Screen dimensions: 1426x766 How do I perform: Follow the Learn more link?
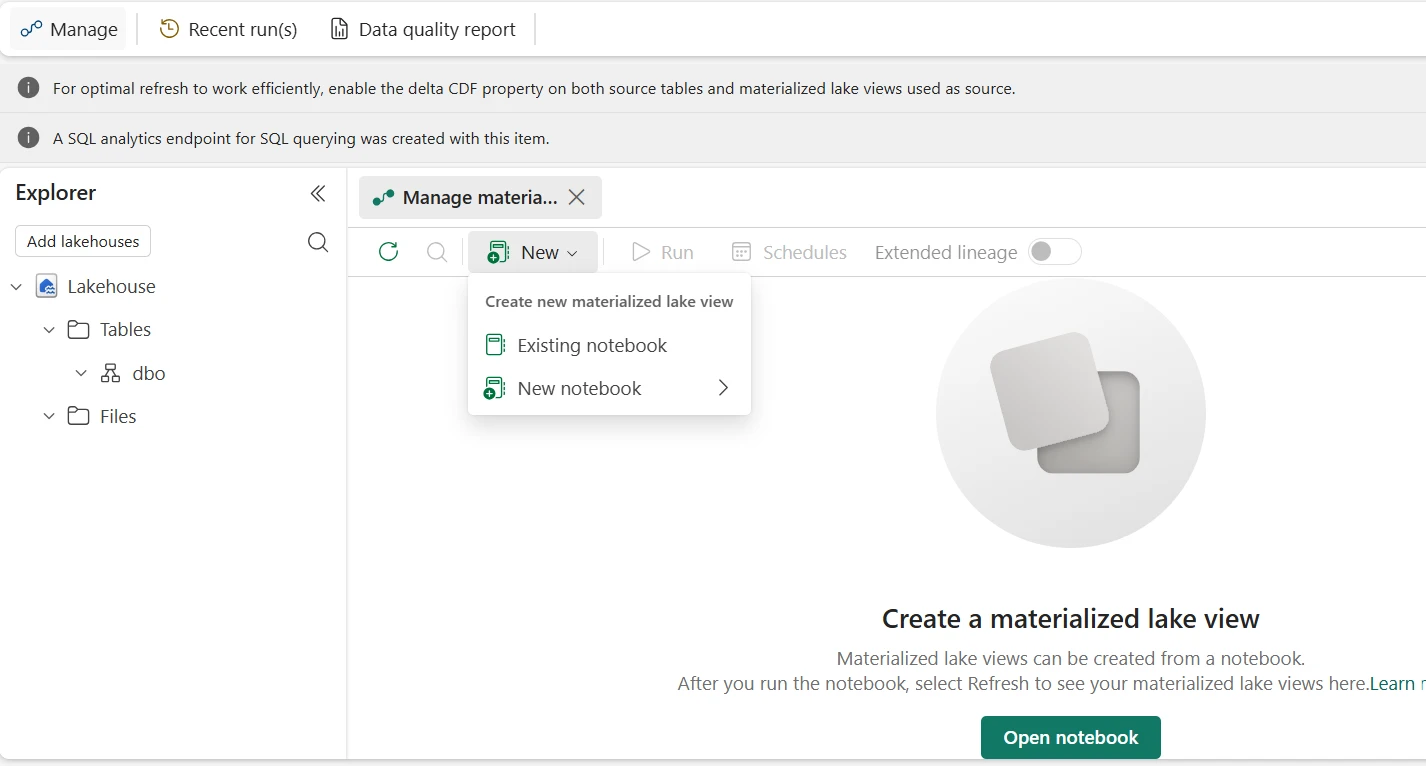coord(1398,684)
